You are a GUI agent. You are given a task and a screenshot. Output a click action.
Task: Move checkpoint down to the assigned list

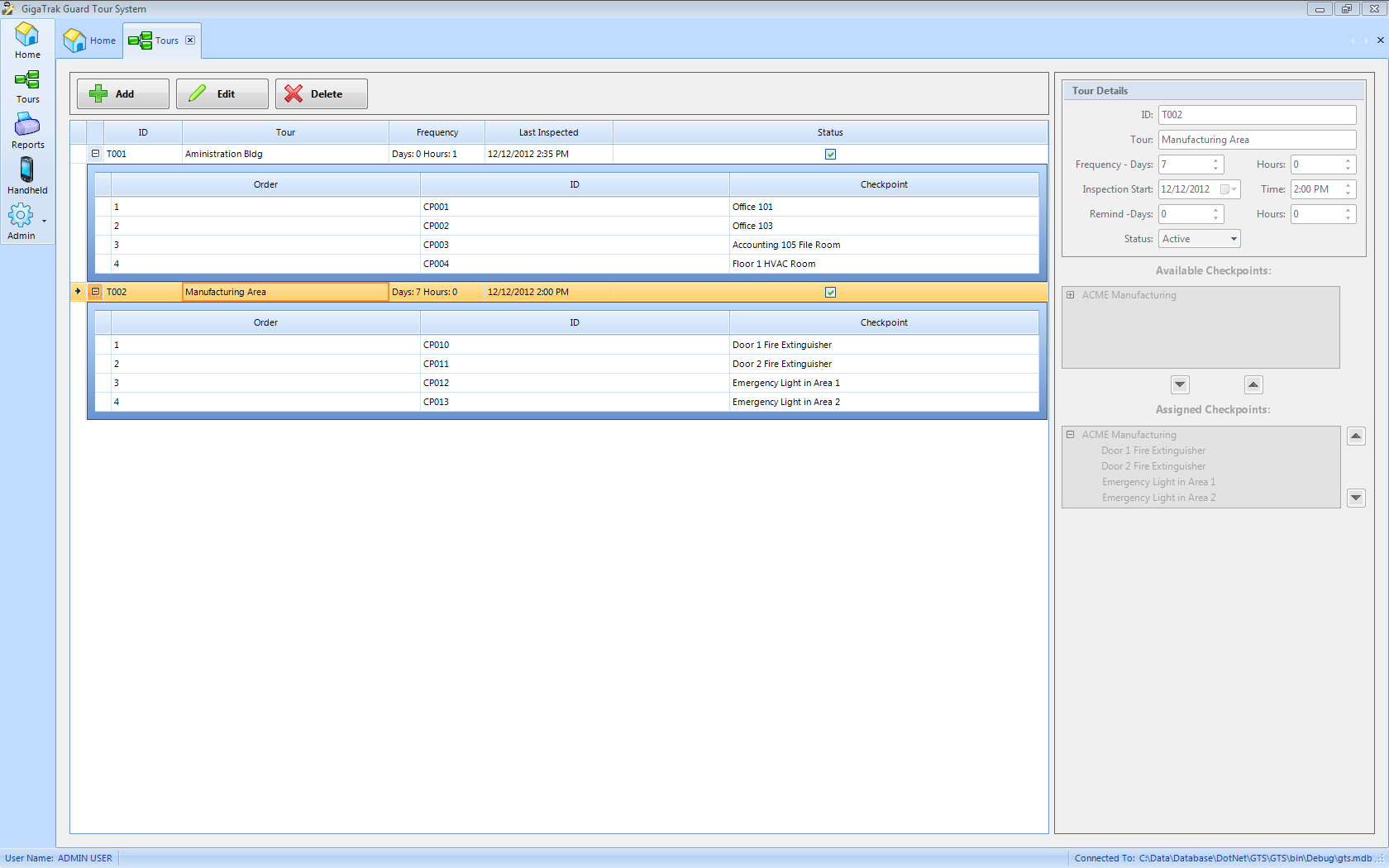coord(1180,384)
